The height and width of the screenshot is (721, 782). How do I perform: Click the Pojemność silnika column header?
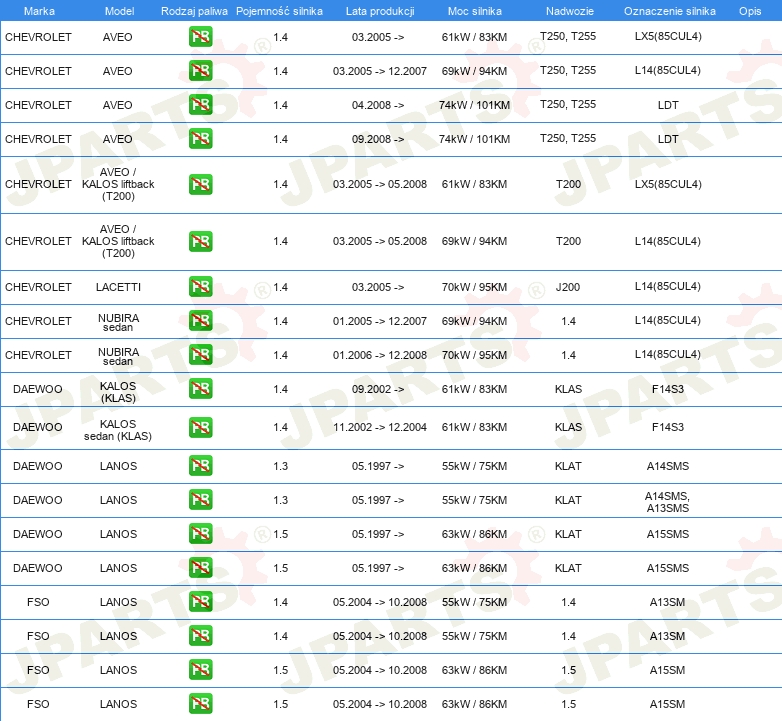pos(279,11)
